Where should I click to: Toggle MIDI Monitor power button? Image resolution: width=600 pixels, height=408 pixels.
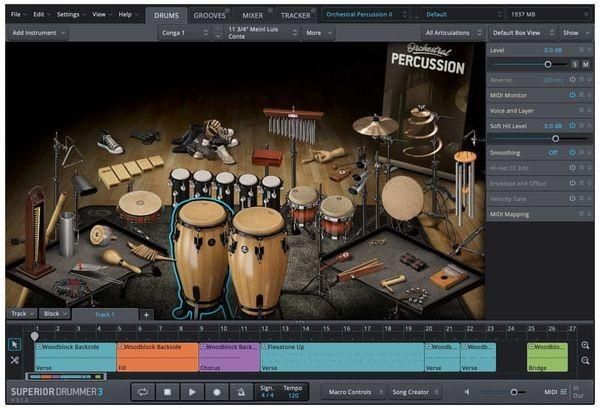[572, 95]
